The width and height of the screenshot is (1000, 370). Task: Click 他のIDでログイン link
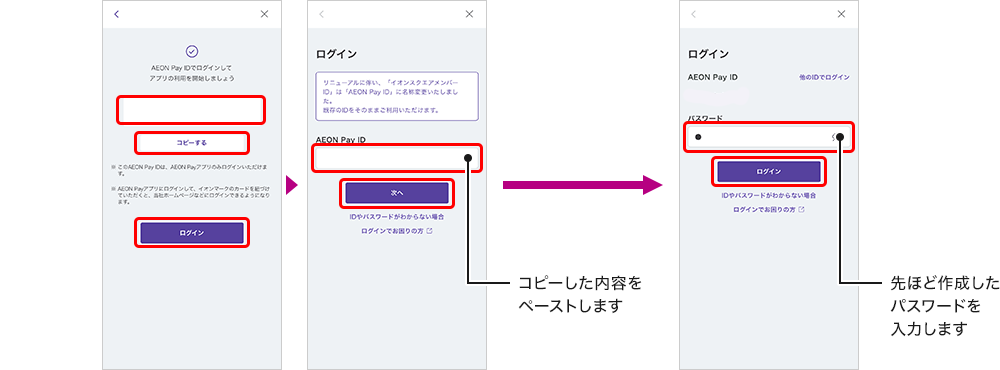click(x=824, y=77)
